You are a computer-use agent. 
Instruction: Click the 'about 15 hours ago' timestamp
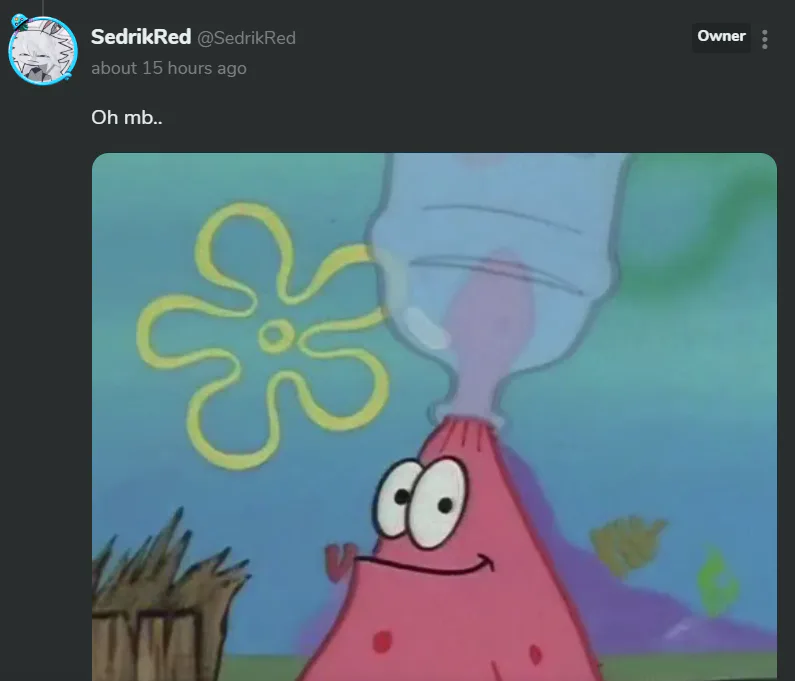(x=169, y=68)
